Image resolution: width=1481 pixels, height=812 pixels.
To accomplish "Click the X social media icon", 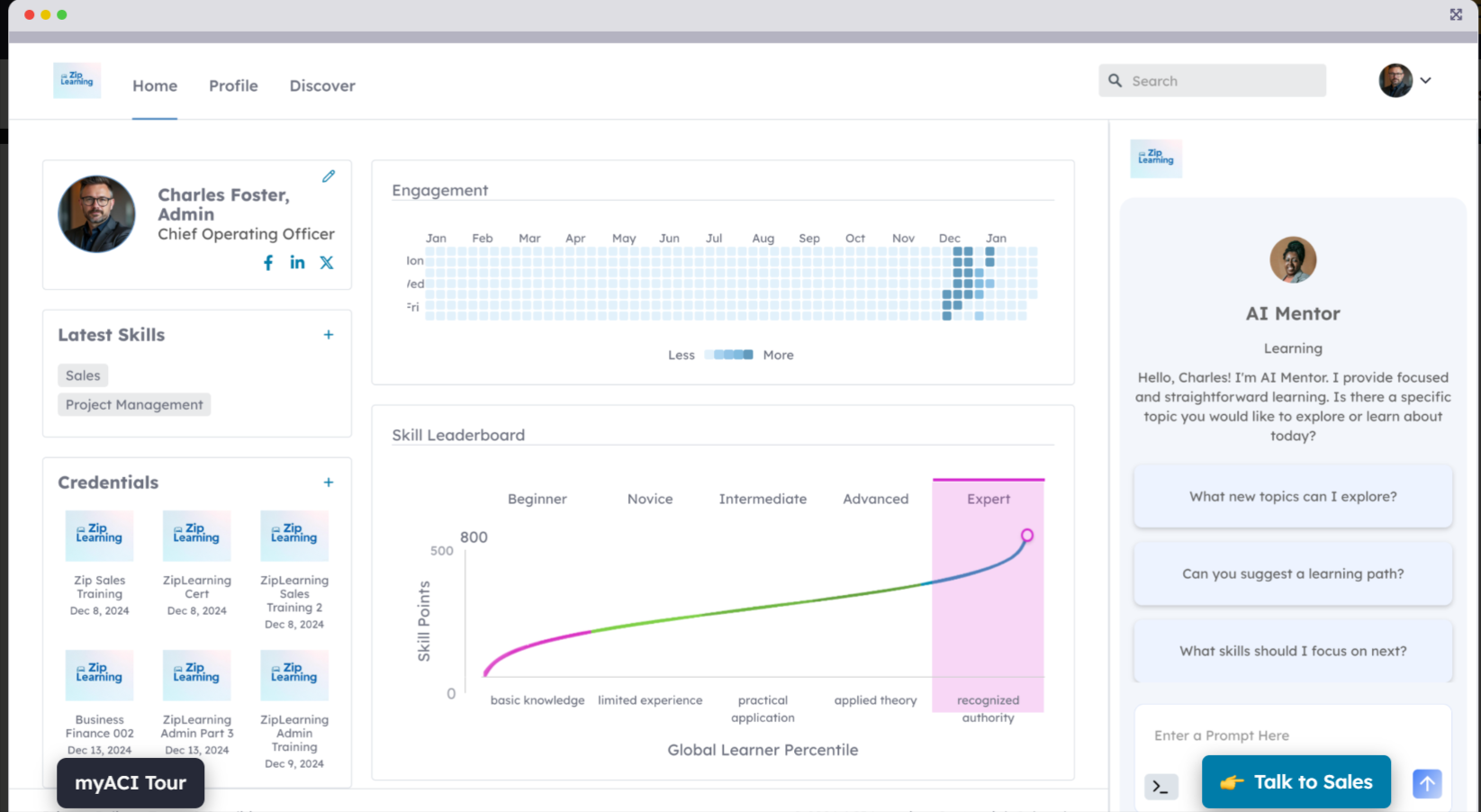I will click(x=327, y=263).
